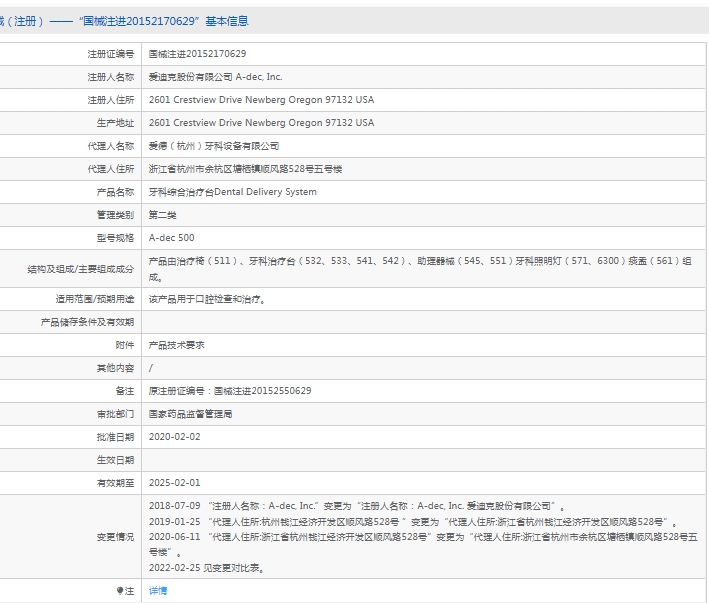Click the 批准日期 row label
The height and width of the screenshot is (603, 709).
(x=115, y=437)
